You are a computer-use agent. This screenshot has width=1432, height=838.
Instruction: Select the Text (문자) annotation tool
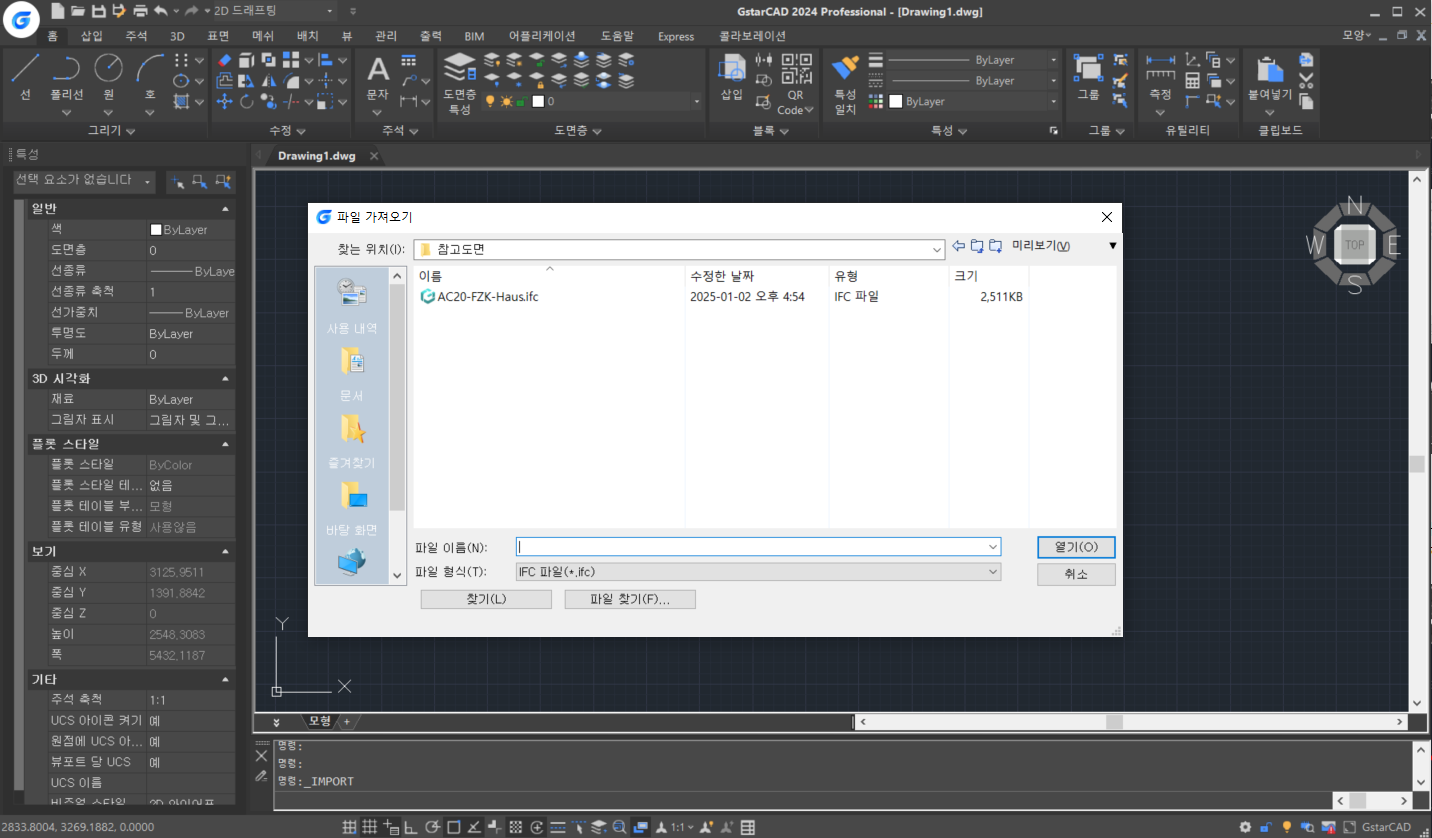(x=377, y=78)
